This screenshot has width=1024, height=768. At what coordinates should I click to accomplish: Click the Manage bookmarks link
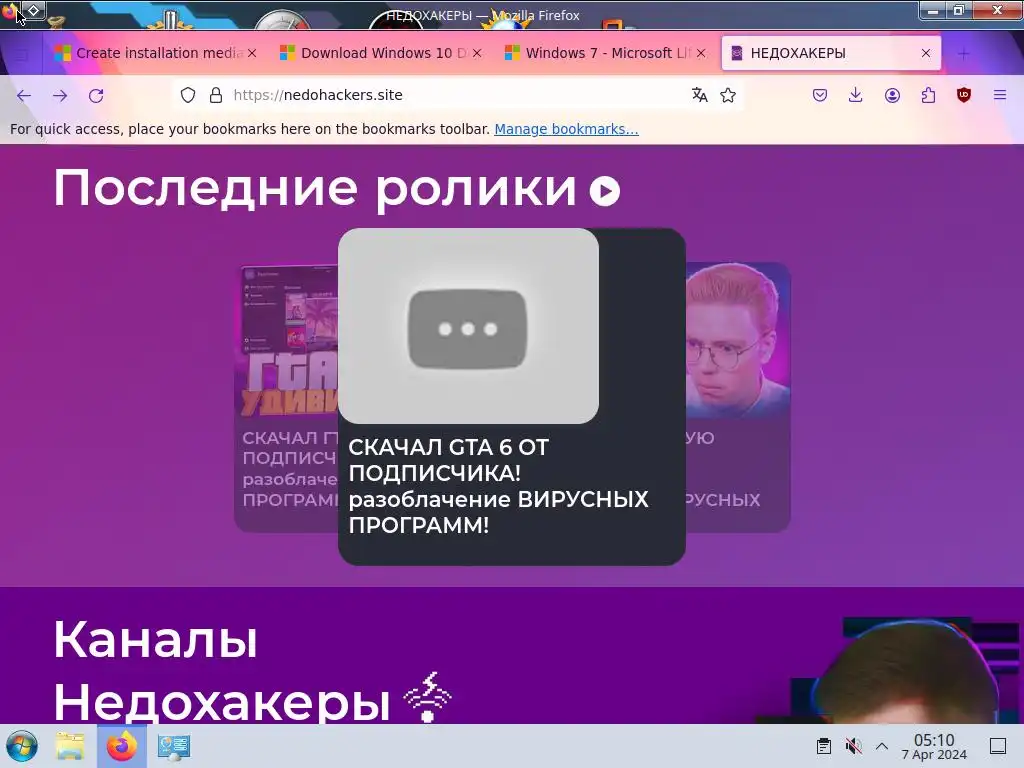click(x=566, y=129)
